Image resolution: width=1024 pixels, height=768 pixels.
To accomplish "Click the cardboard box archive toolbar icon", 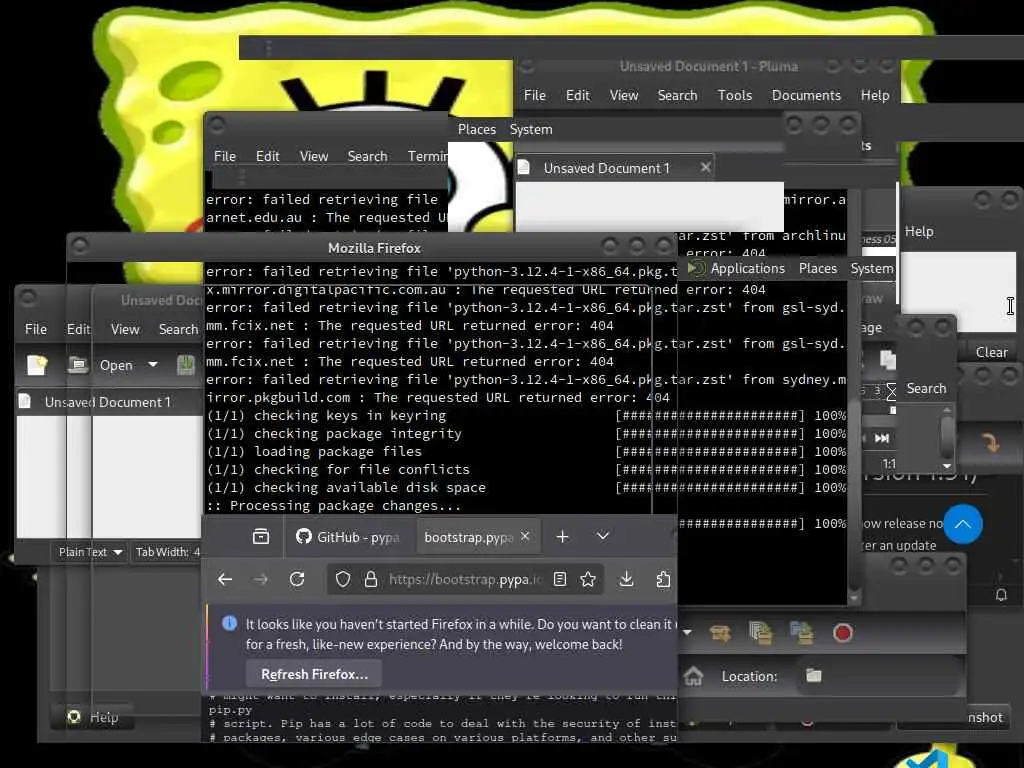I will pos(720,633).
